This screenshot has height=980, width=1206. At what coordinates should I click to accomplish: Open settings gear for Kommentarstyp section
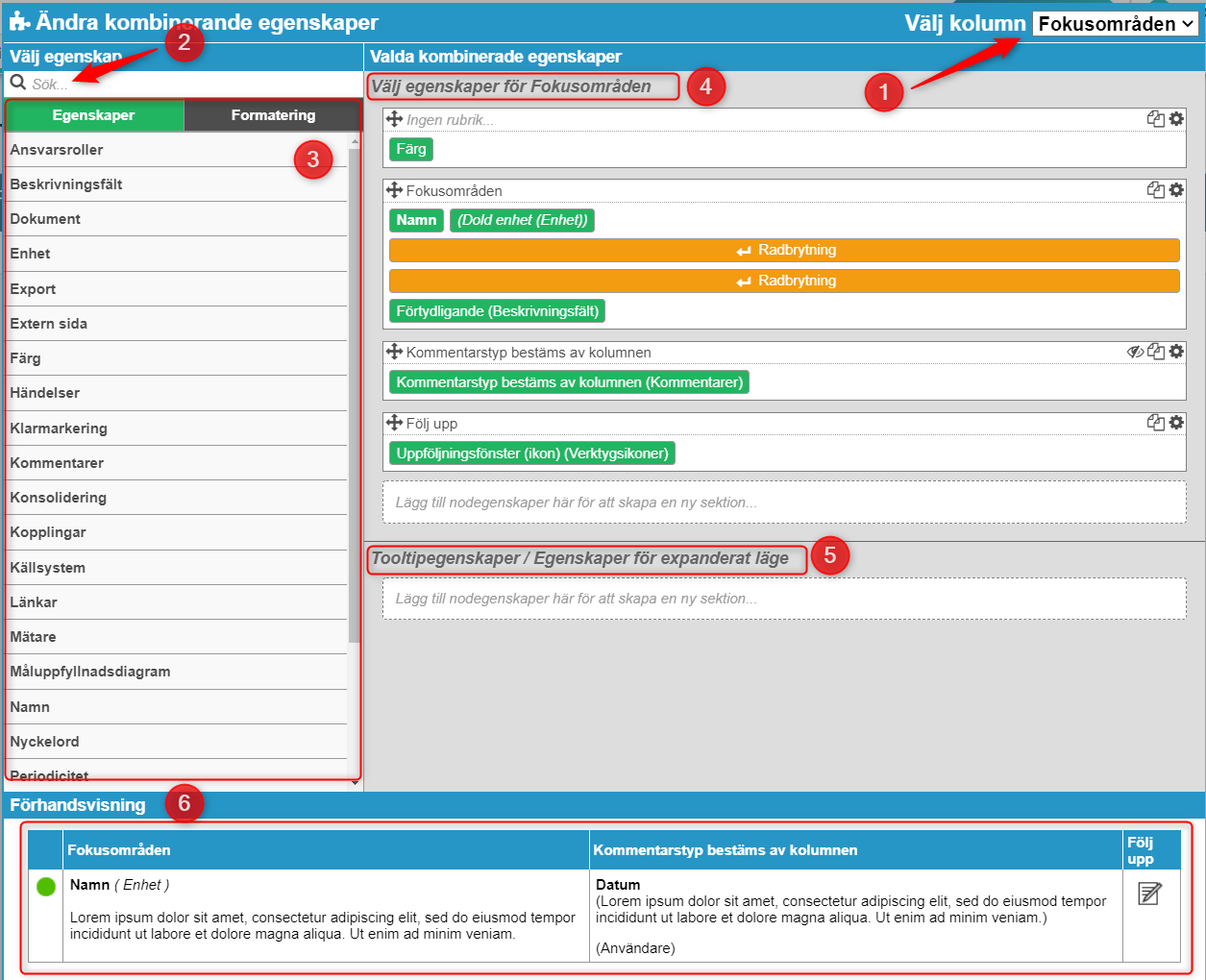[x=1176, y=352]
